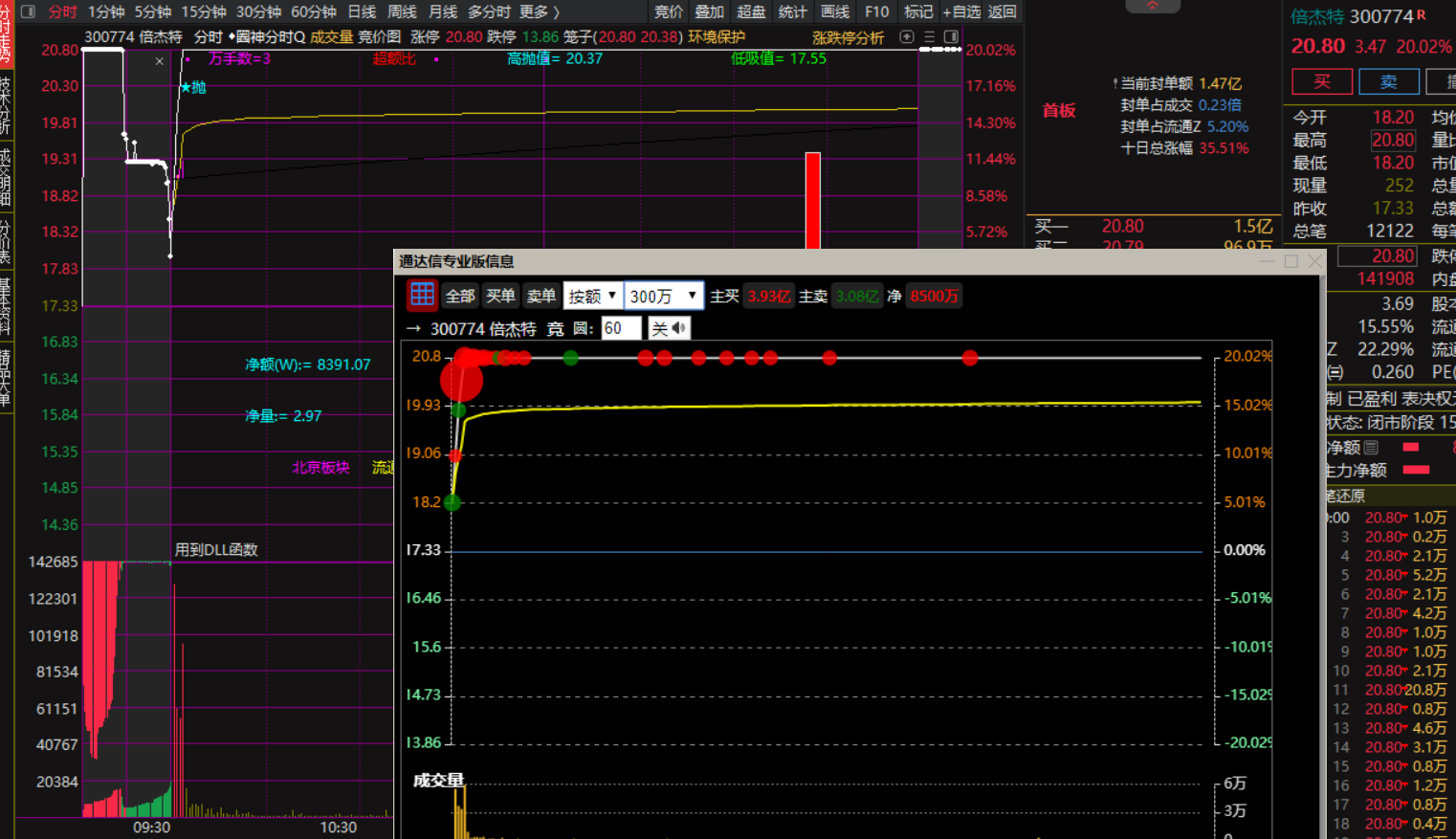Click the 圆 size input field showing 60
The image size is (1456, 839).
point(620,329)
